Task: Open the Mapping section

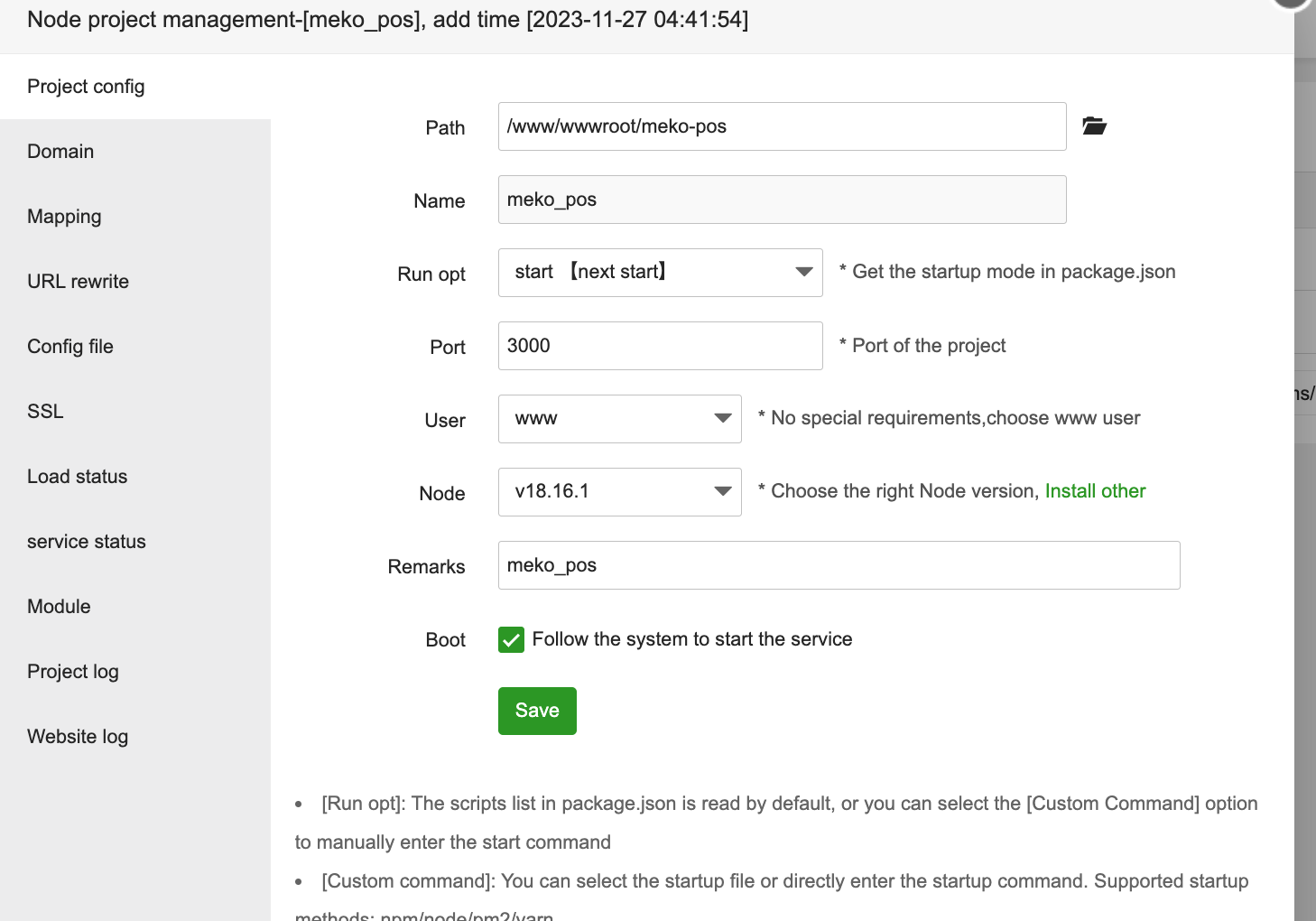Action: pyautogui.click(x=64, y=217)
